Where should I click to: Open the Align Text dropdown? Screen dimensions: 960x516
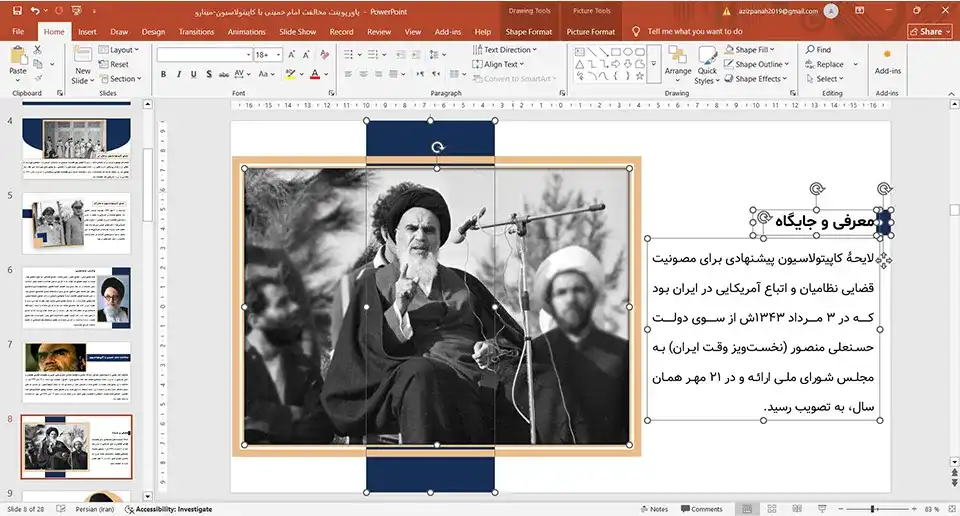click(x=498, y=64)
